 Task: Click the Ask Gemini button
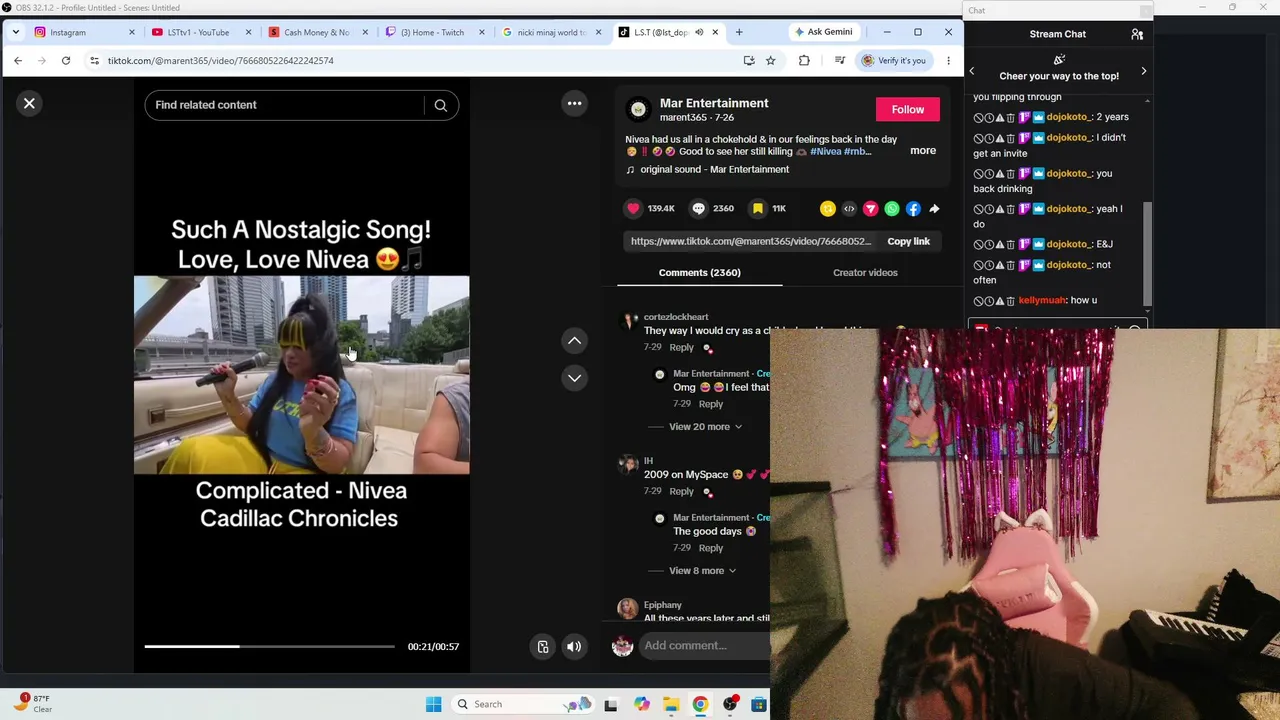coord(823,32)
